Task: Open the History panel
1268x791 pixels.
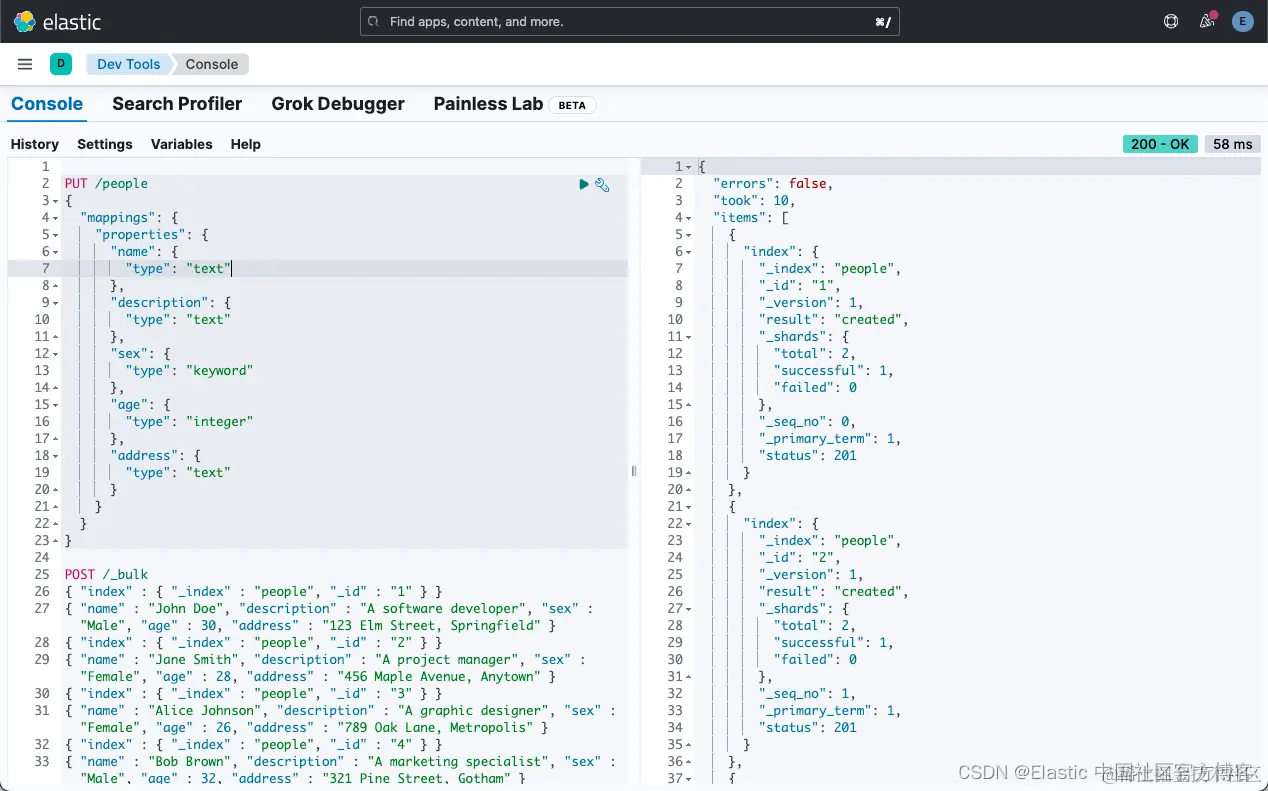Action: 35,144
